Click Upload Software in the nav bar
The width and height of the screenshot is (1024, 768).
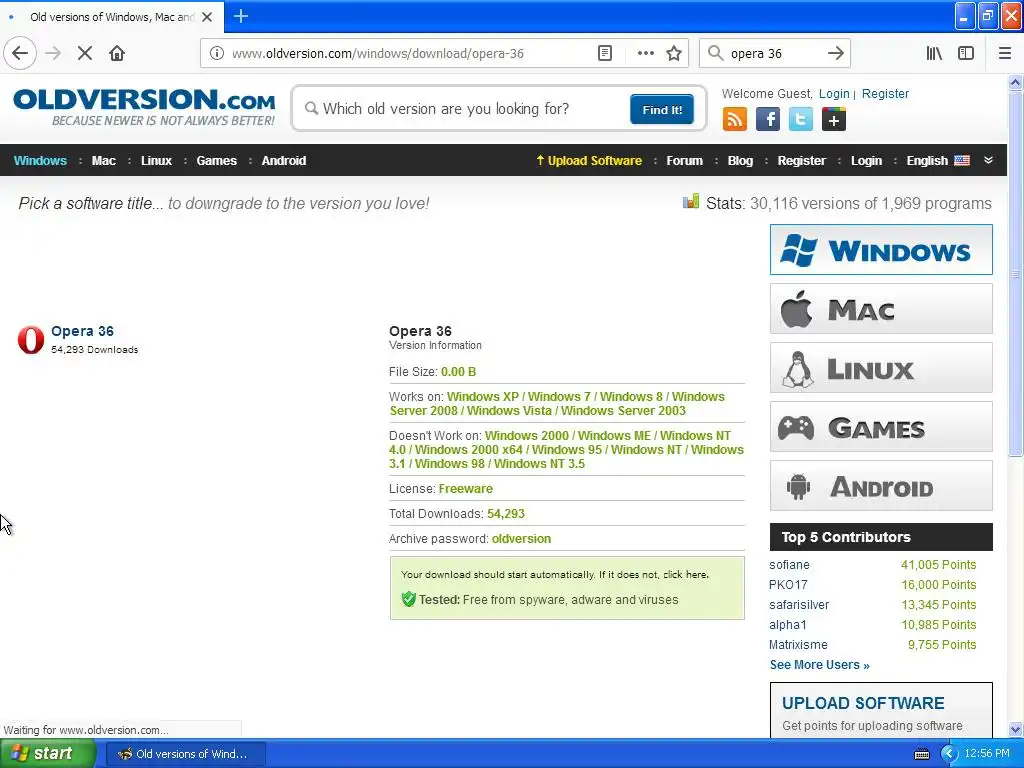588,161
